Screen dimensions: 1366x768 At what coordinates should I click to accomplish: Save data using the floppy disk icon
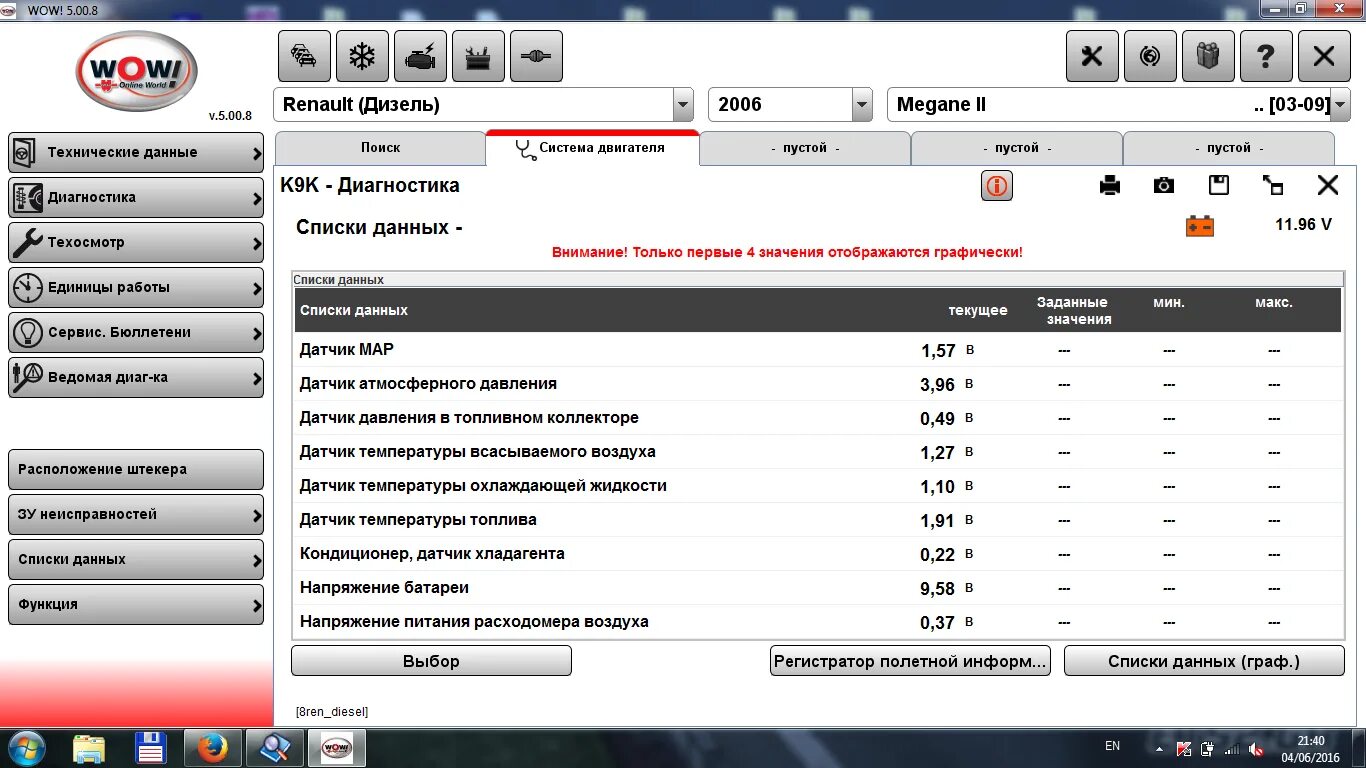coord(1218,185)
